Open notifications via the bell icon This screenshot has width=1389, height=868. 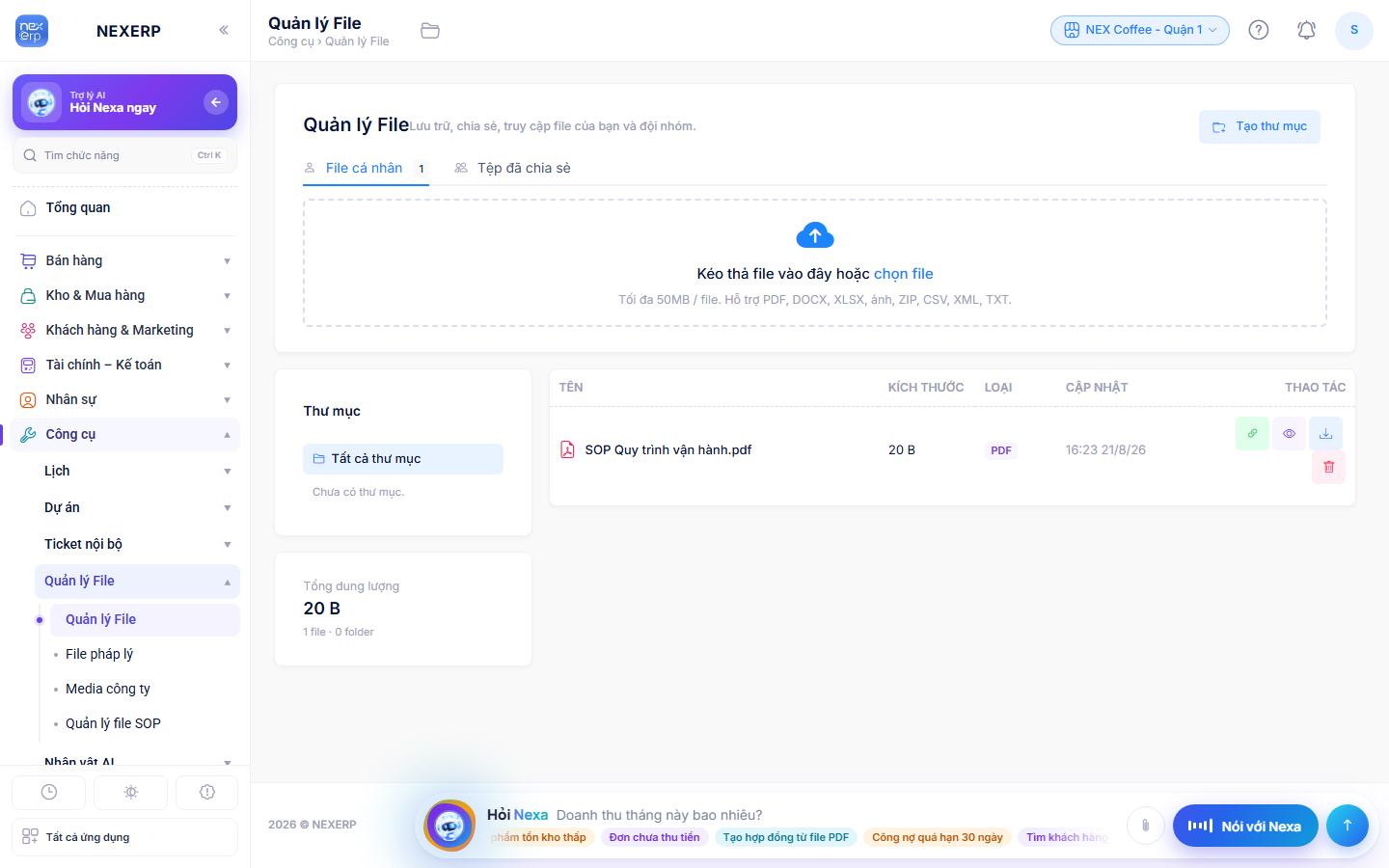coord(1307,30)
